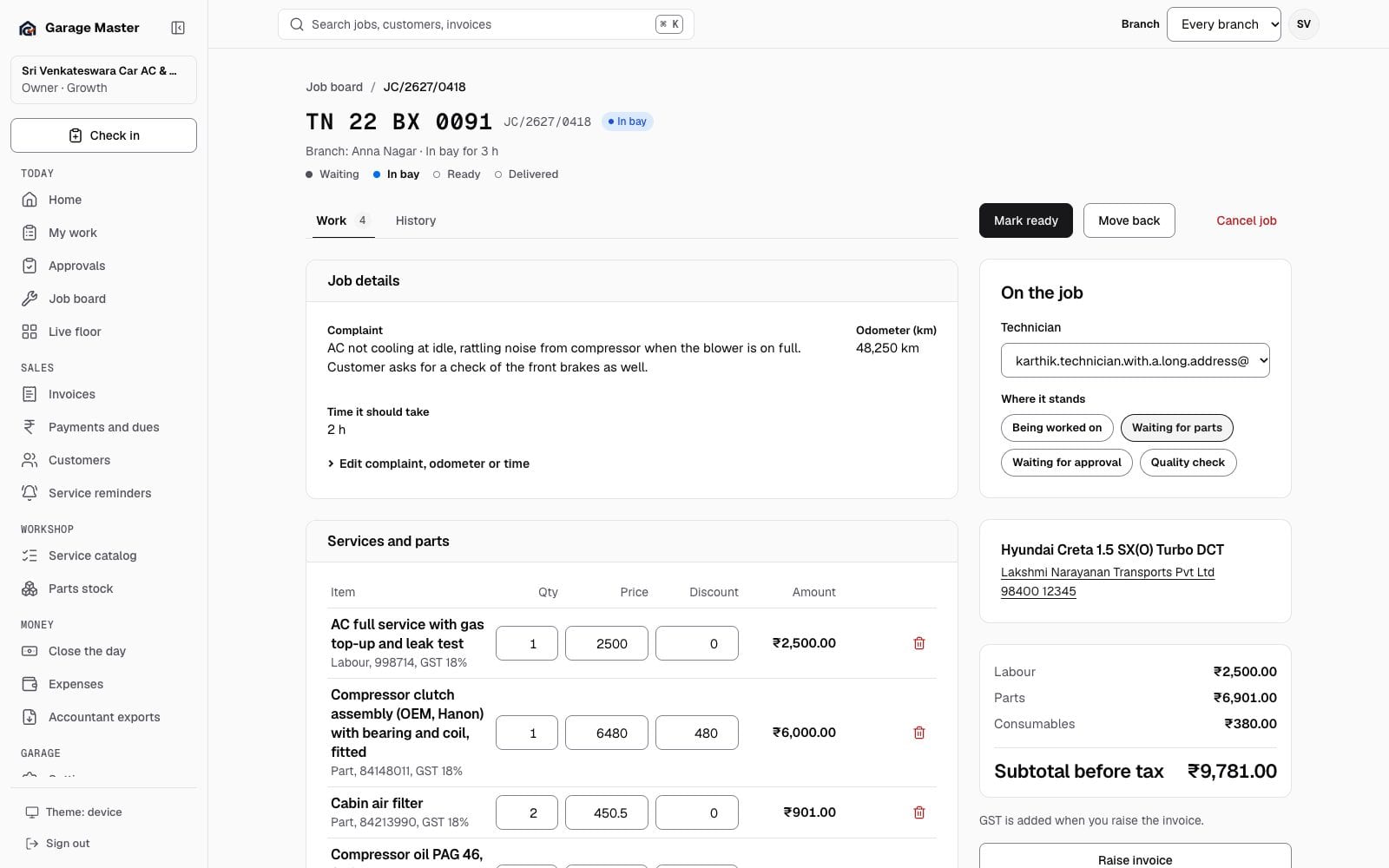Open Job board wrench icon

click(x=30, y=299)
